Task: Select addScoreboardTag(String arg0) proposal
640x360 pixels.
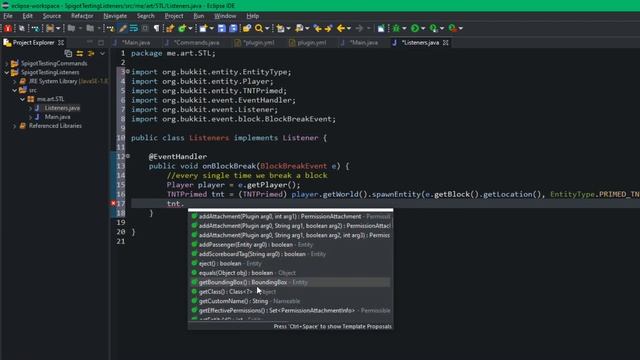Action: pos(290,254)
